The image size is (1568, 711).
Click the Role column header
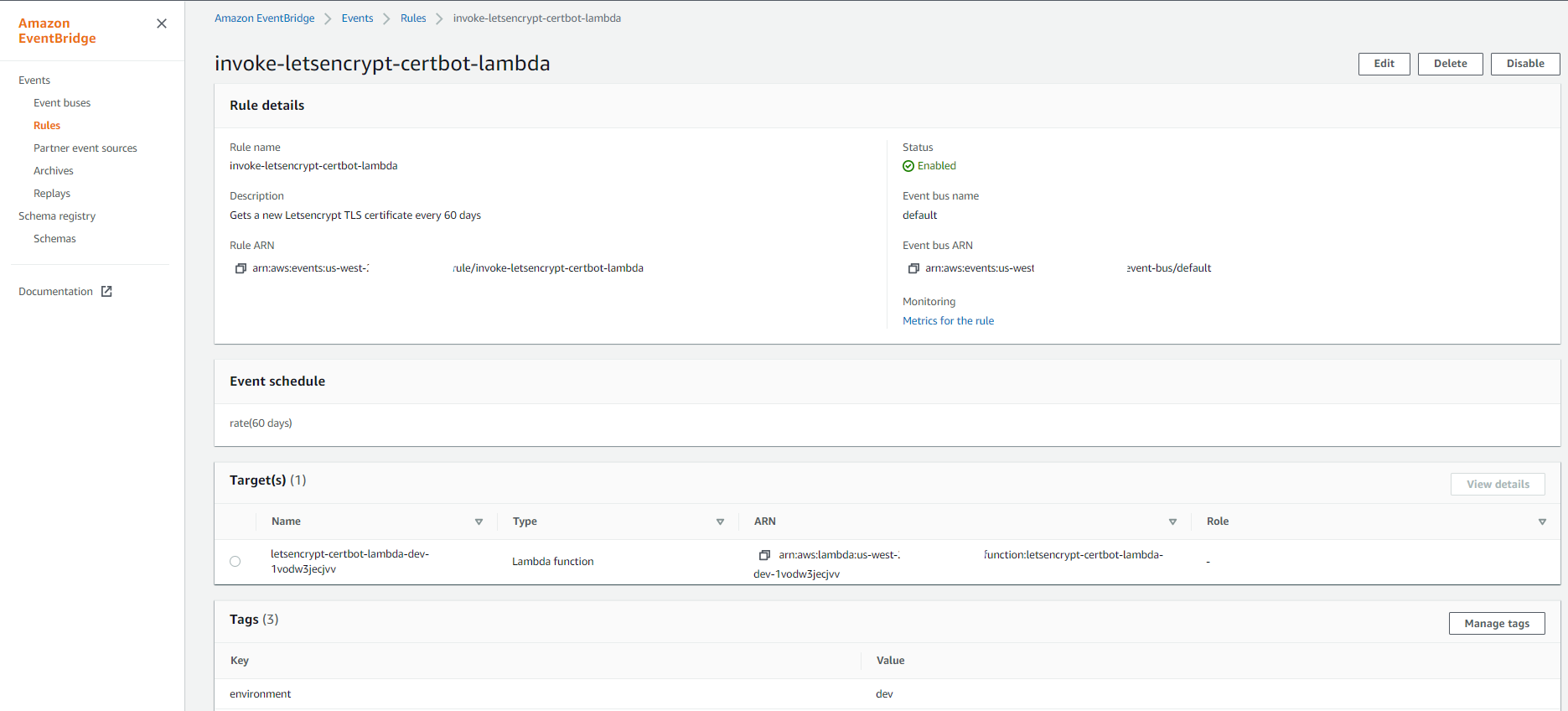tap(1218, 522)
